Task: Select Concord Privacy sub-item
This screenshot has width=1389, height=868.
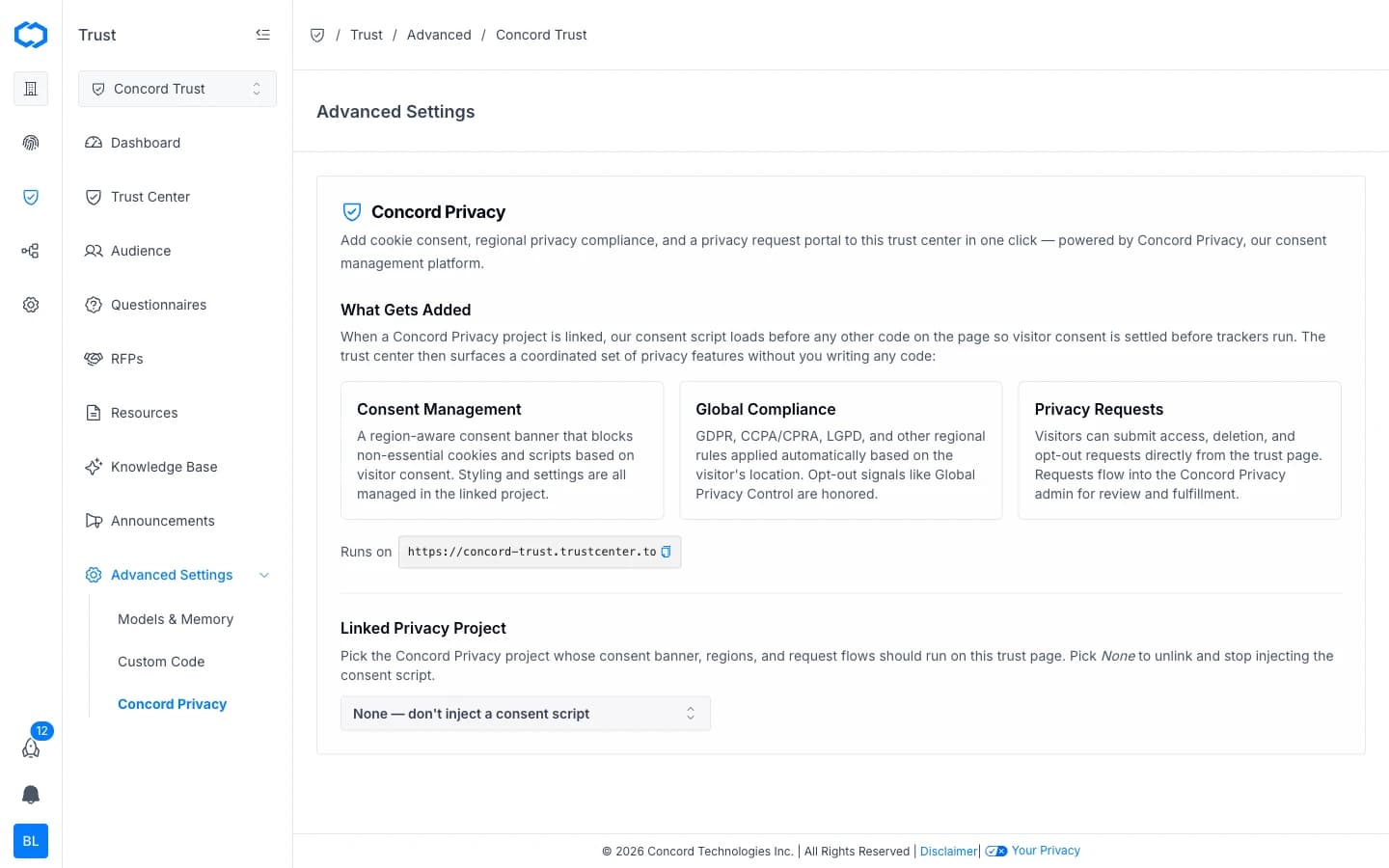Action: pos(172,704)
